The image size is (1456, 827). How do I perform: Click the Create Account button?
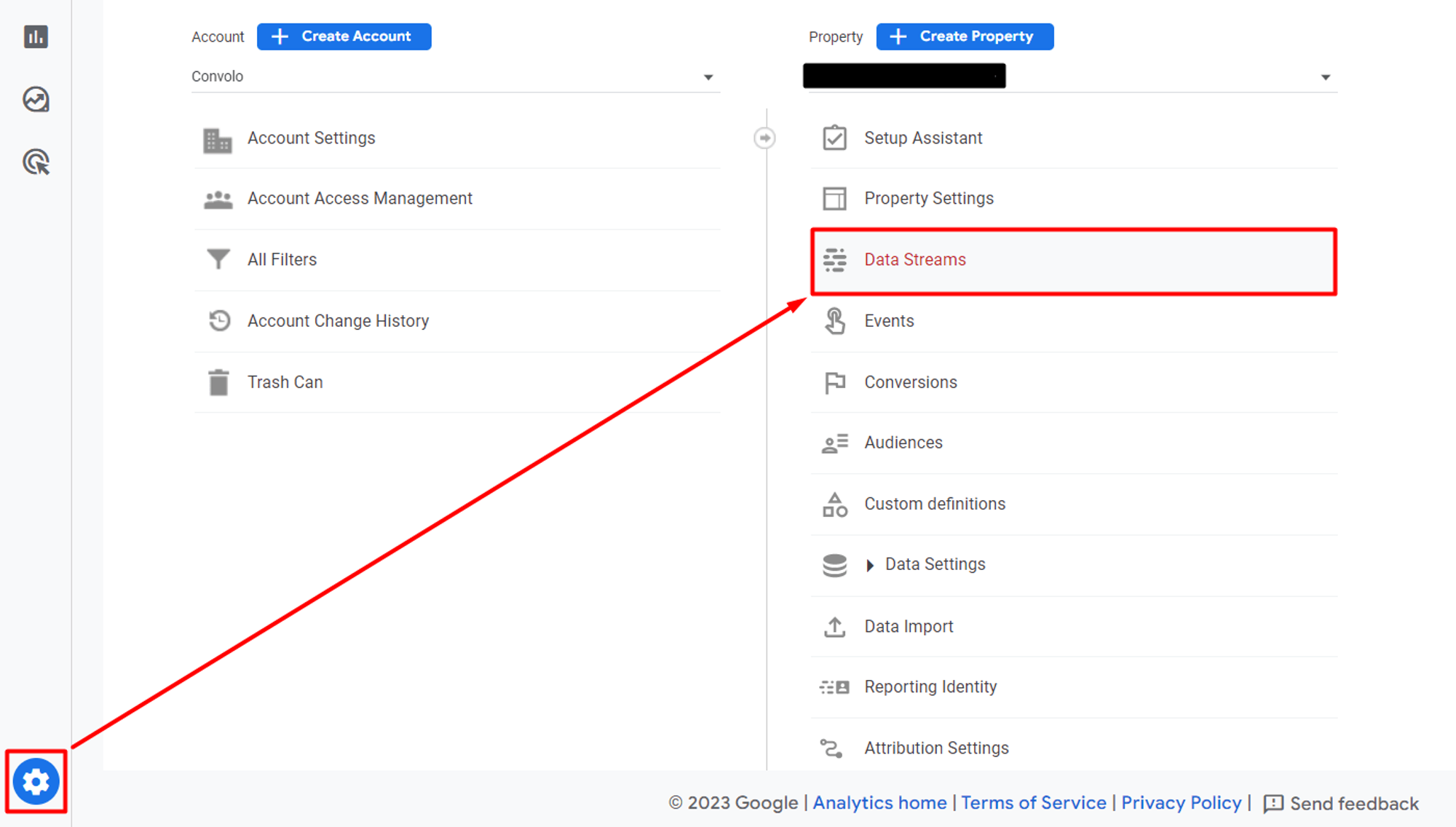[x=344, y=36]
